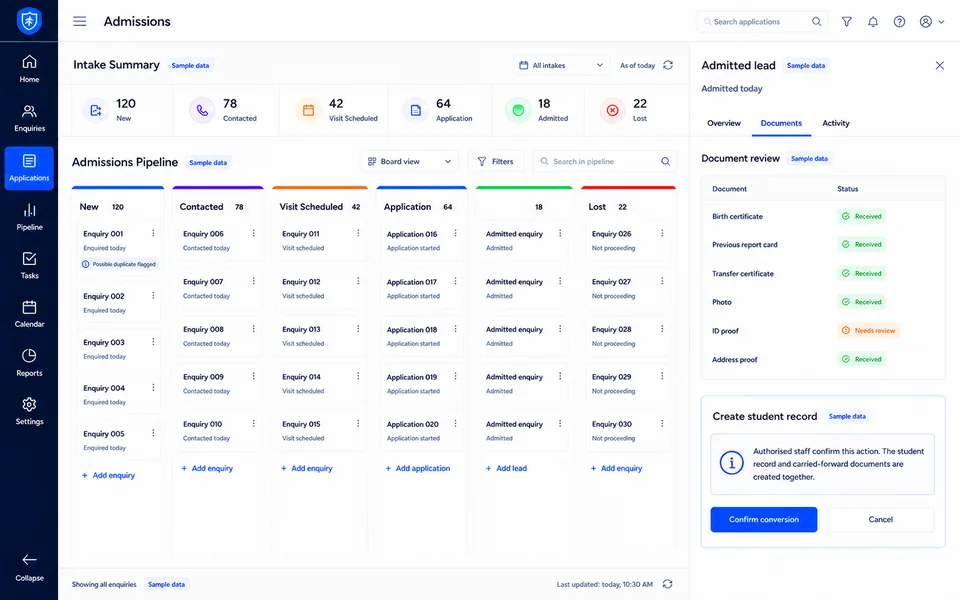
Task: Click Confirm conversion button
Action: click(763, 519)
